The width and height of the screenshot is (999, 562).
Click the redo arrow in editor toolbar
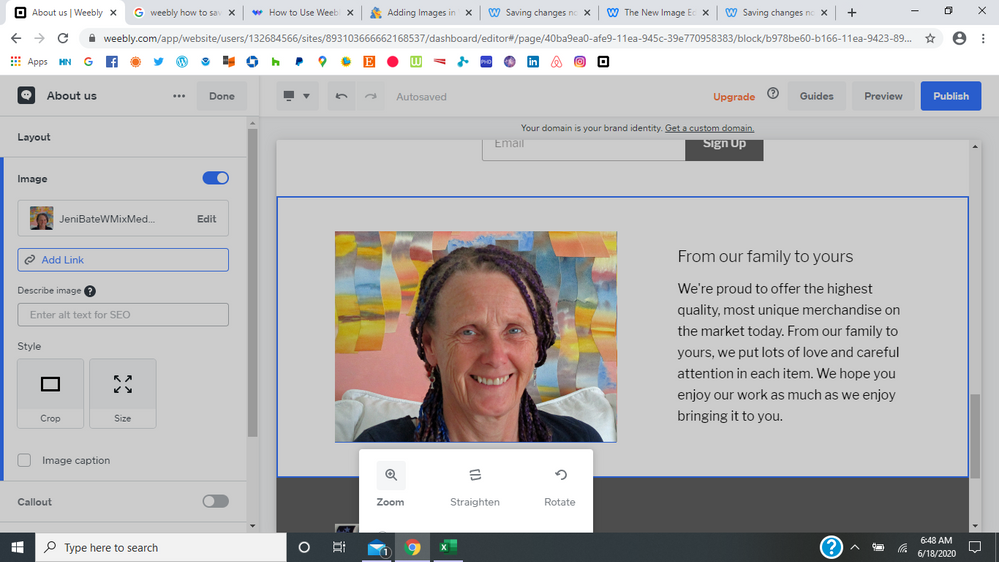[x=370, y=96]
